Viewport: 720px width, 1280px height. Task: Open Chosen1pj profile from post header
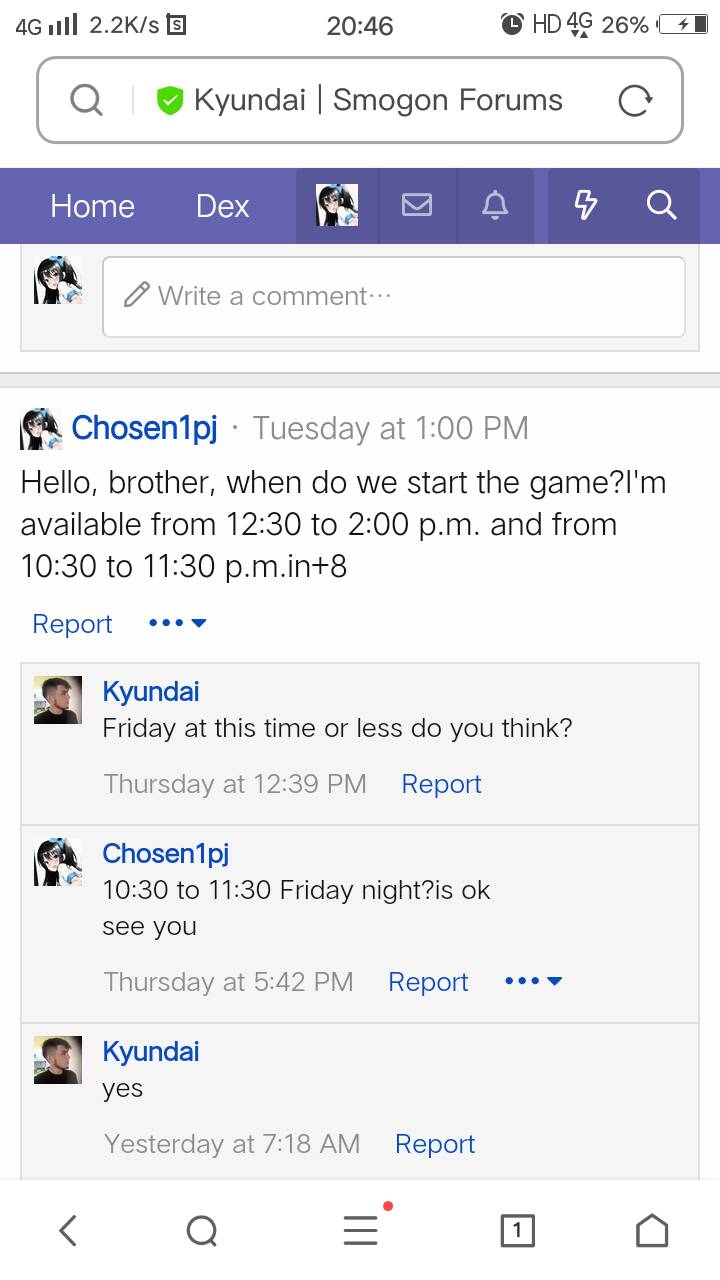144,428
